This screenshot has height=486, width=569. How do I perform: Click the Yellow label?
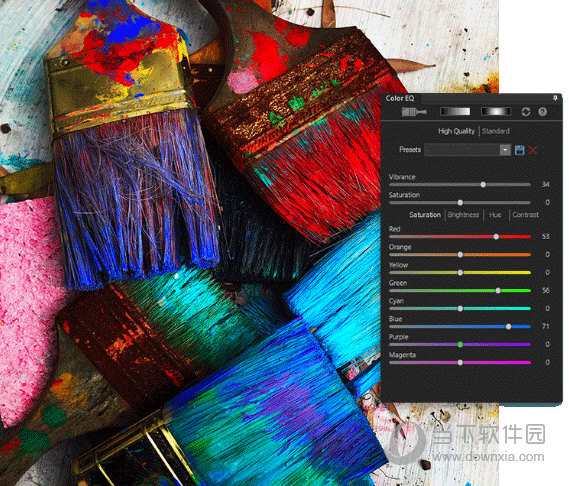(398, 265)
